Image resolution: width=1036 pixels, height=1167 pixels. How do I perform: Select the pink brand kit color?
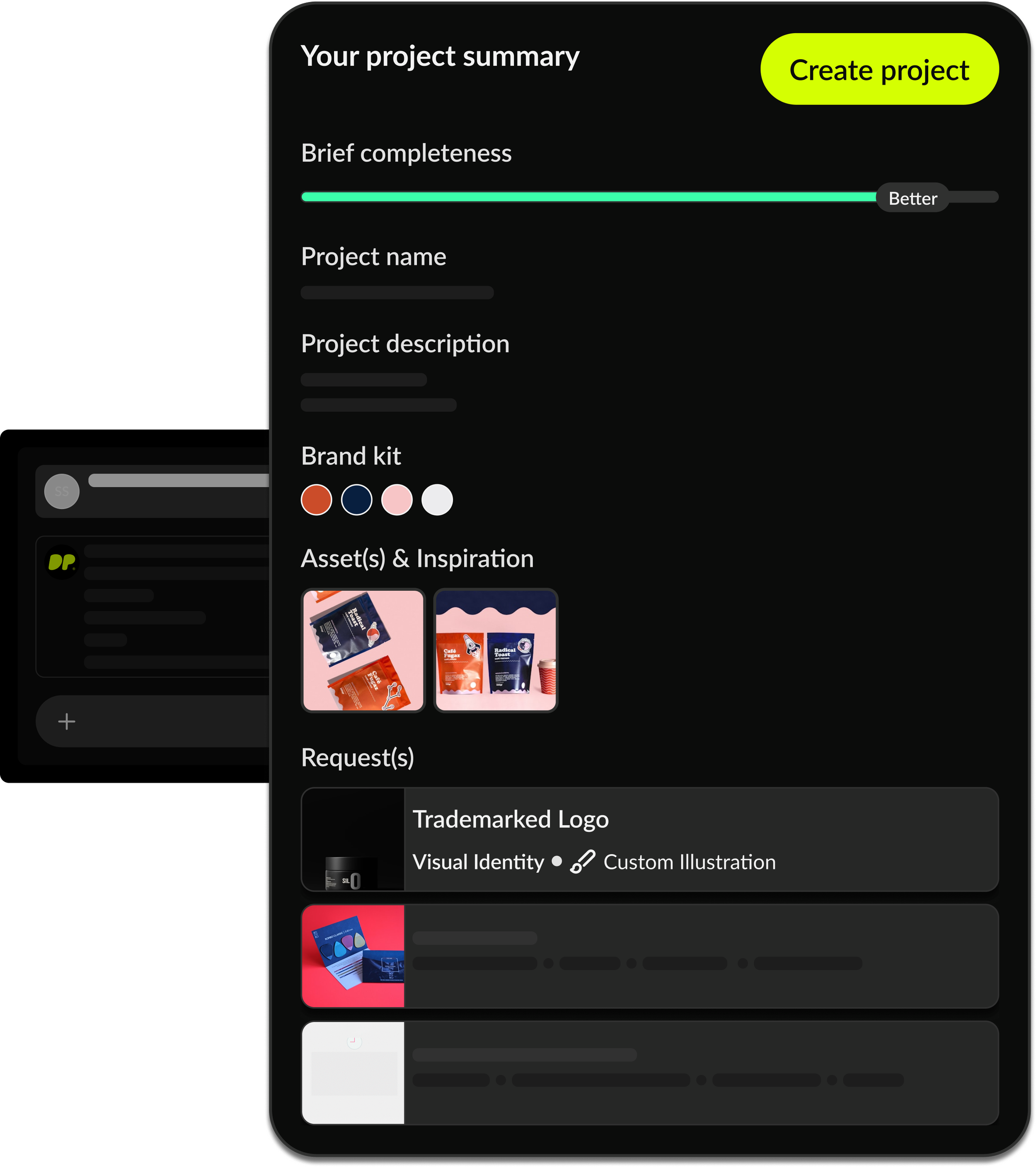coord(397,500)
